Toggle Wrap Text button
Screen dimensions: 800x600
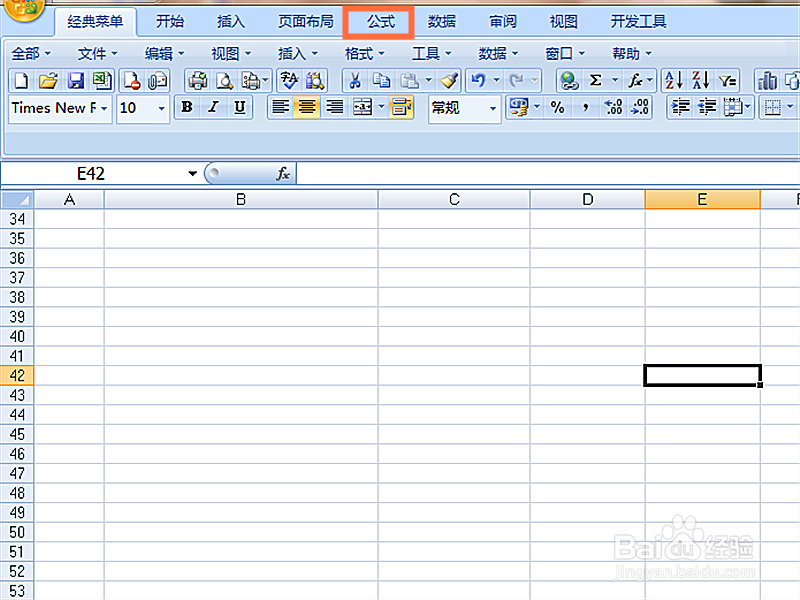tap(401, 108)
